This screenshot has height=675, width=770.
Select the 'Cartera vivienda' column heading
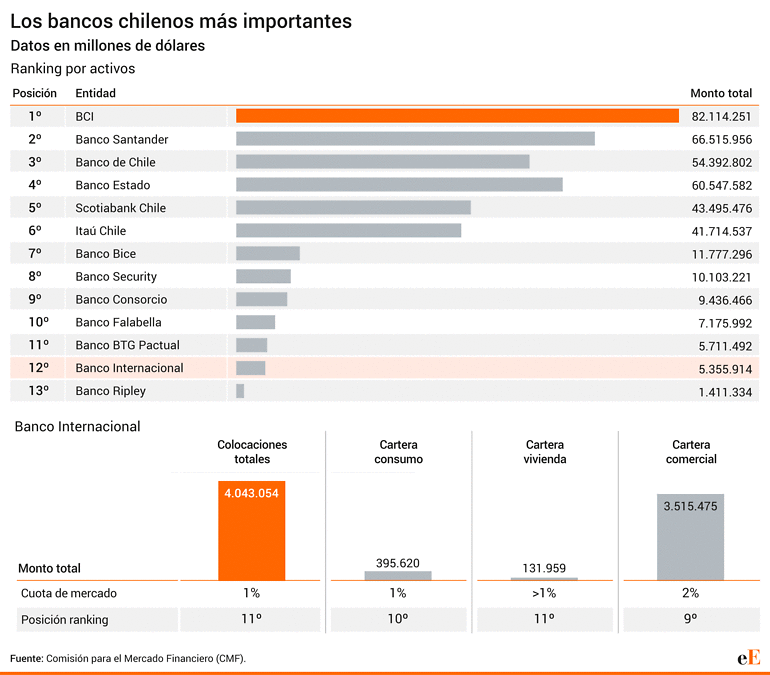[545, 452]
